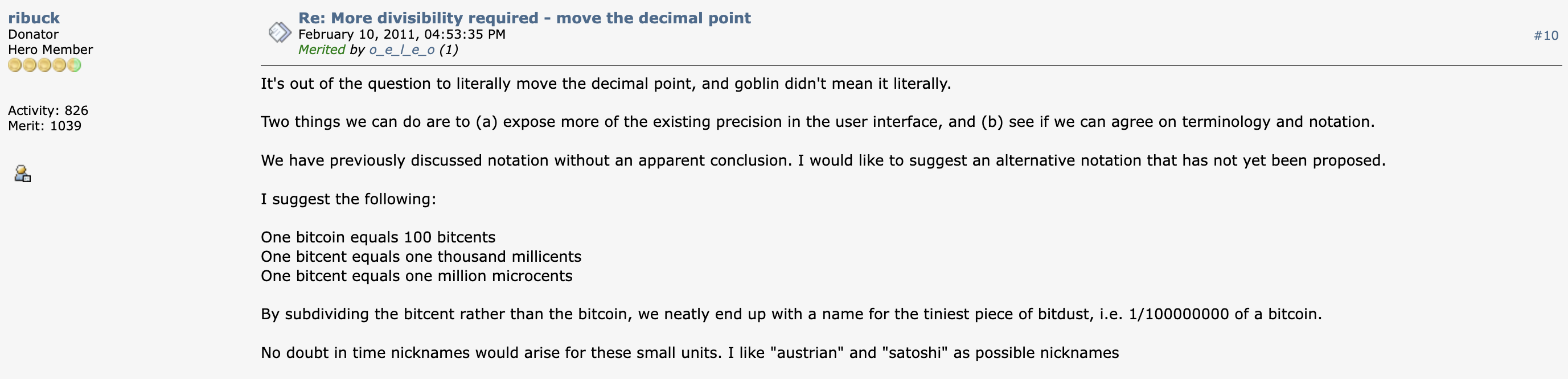Click the green 'Merited' label
Image resolution: width=1568 pixels, height=379 pixels.
pyautogui.click(x=321, y=50)
